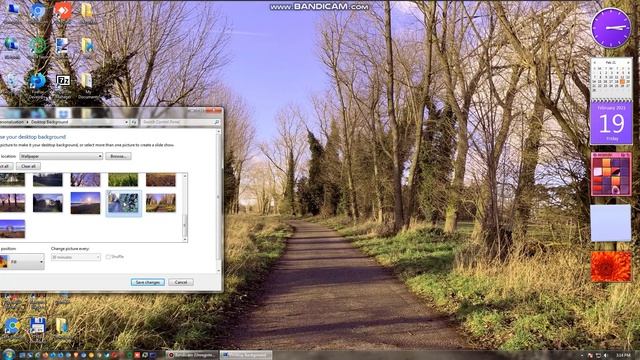Click the wallpaper list scroll-down arrow
This screenshot has height=360, width=640.
tap(185, 239)
